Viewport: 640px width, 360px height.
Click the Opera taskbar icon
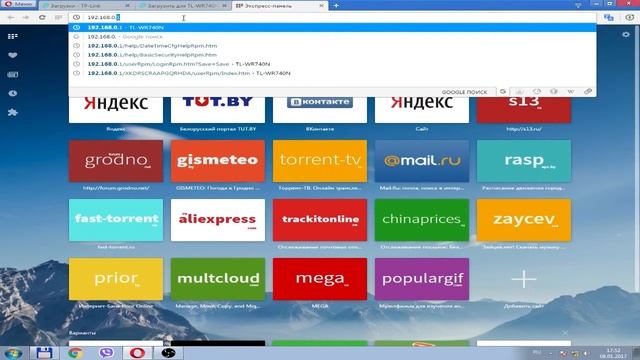tap(137, 353)
